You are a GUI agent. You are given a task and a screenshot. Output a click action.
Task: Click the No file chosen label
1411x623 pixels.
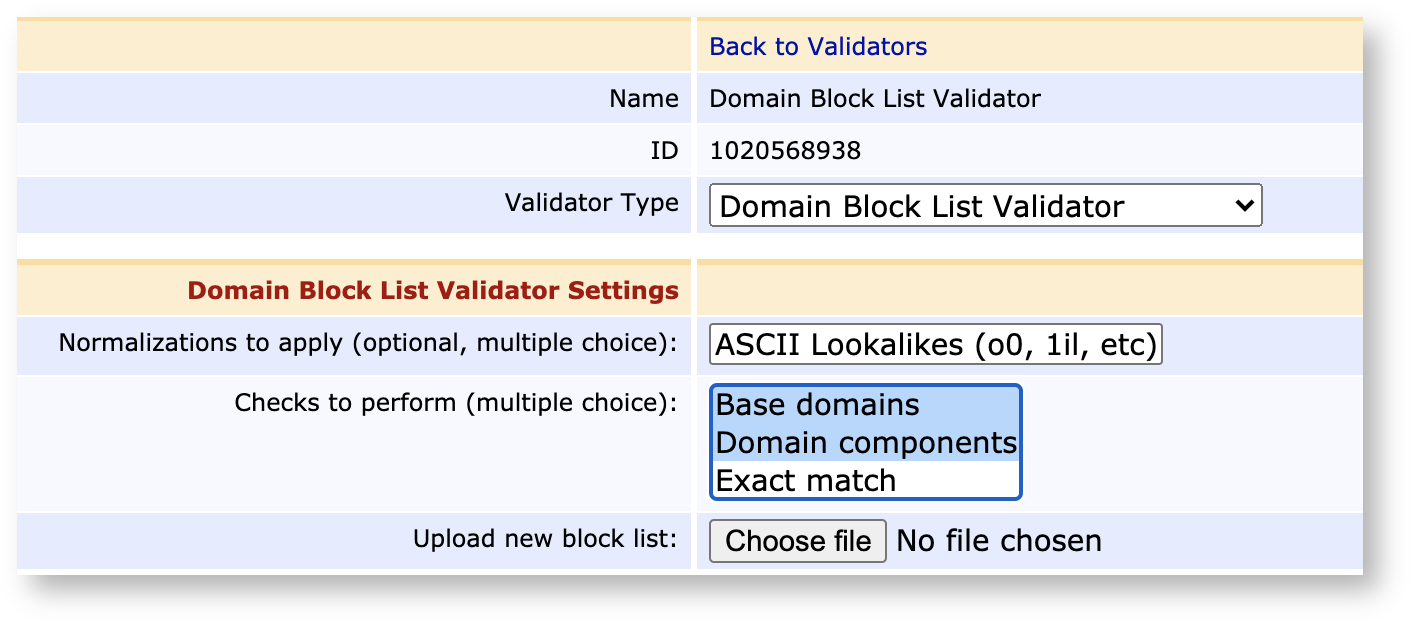998,540
